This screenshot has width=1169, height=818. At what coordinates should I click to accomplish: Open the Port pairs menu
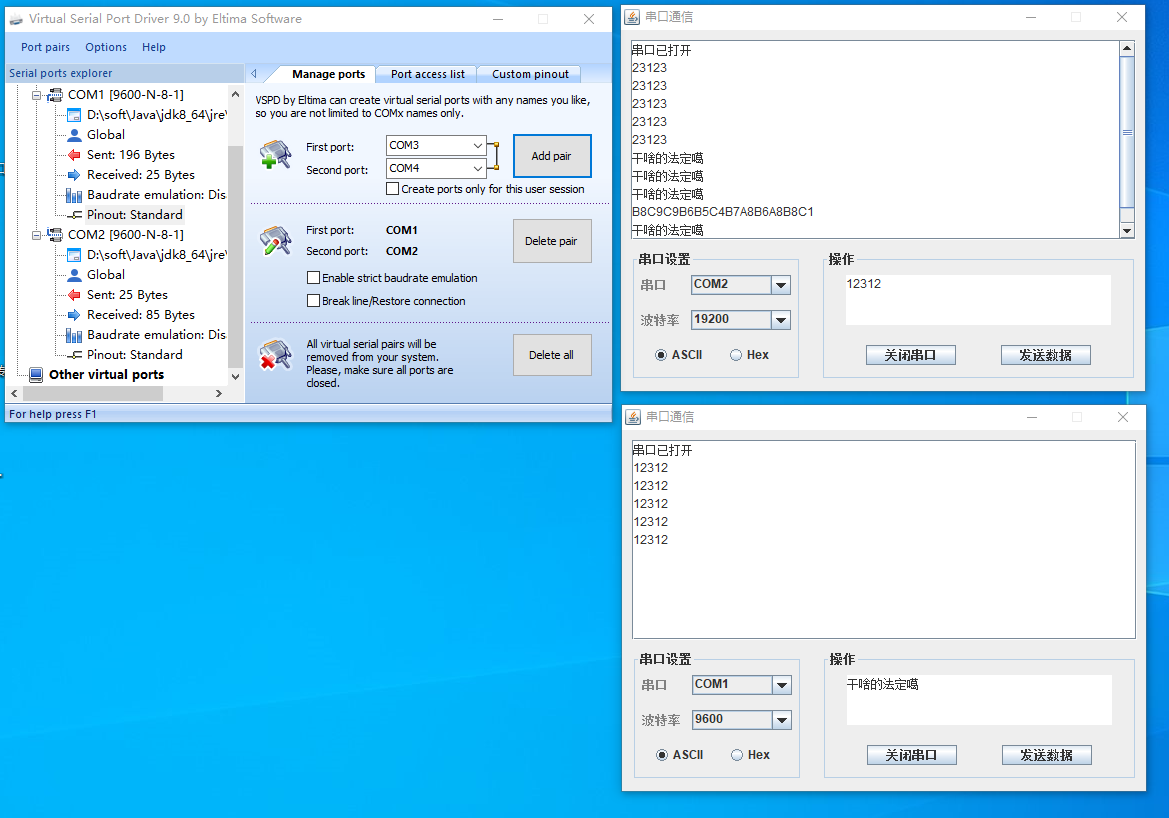pyautogui.click(x=45, y=47)
